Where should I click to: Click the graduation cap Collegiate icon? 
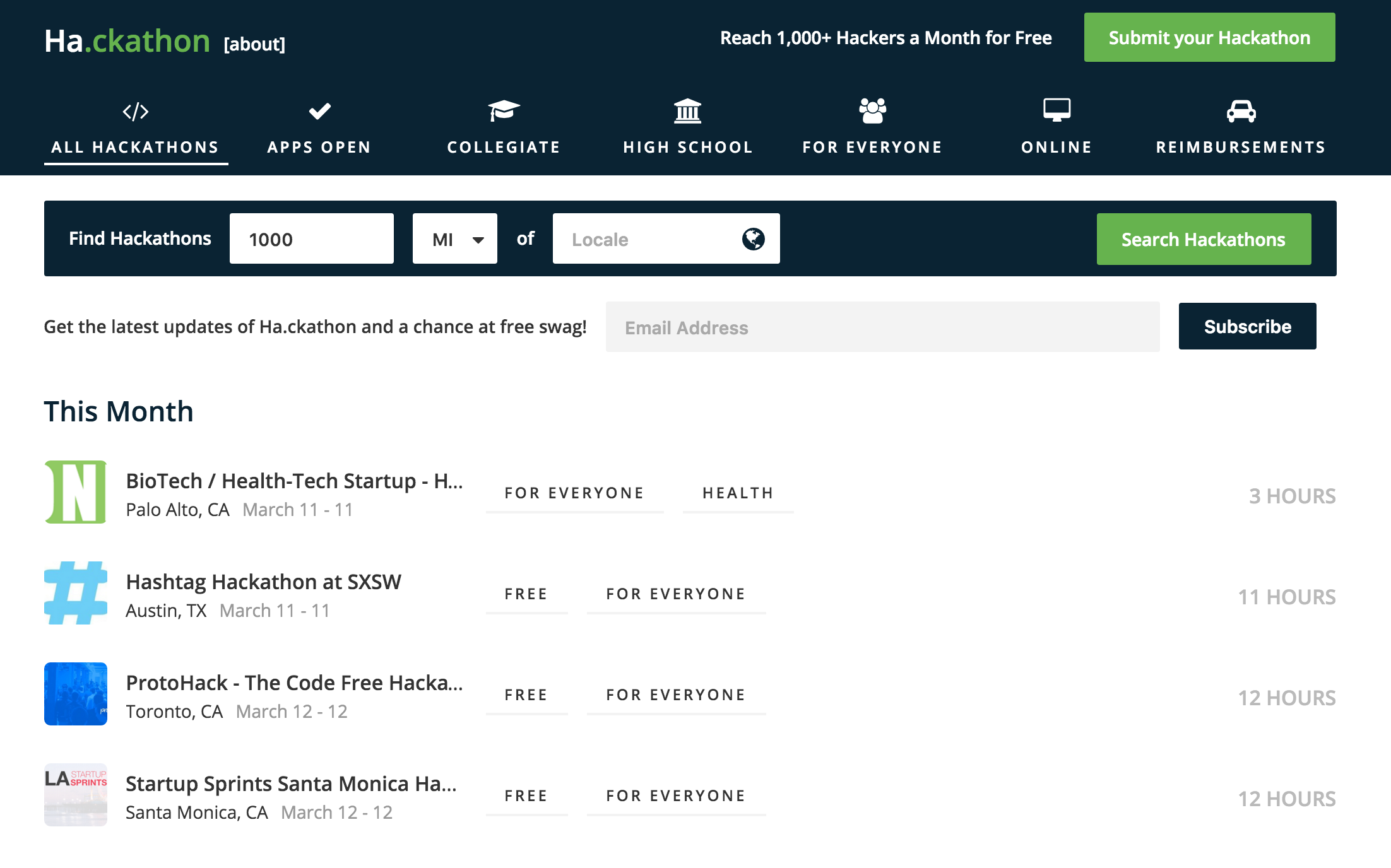click(504, 112)
